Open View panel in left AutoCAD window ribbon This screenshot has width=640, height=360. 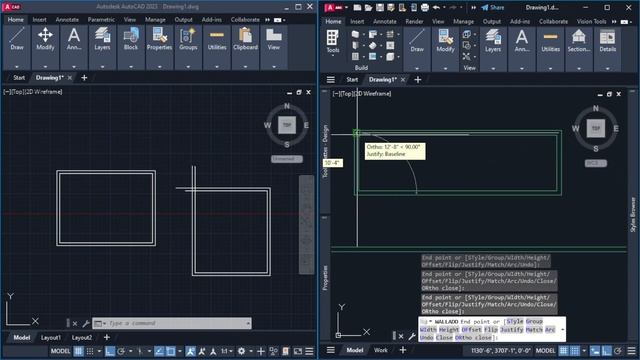point(274,39)
